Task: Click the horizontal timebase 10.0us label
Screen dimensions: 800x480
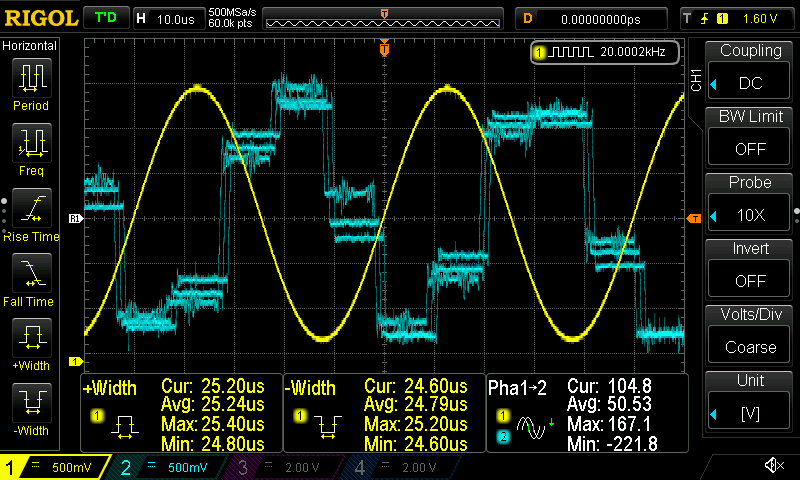Action: tap(176, 18)
